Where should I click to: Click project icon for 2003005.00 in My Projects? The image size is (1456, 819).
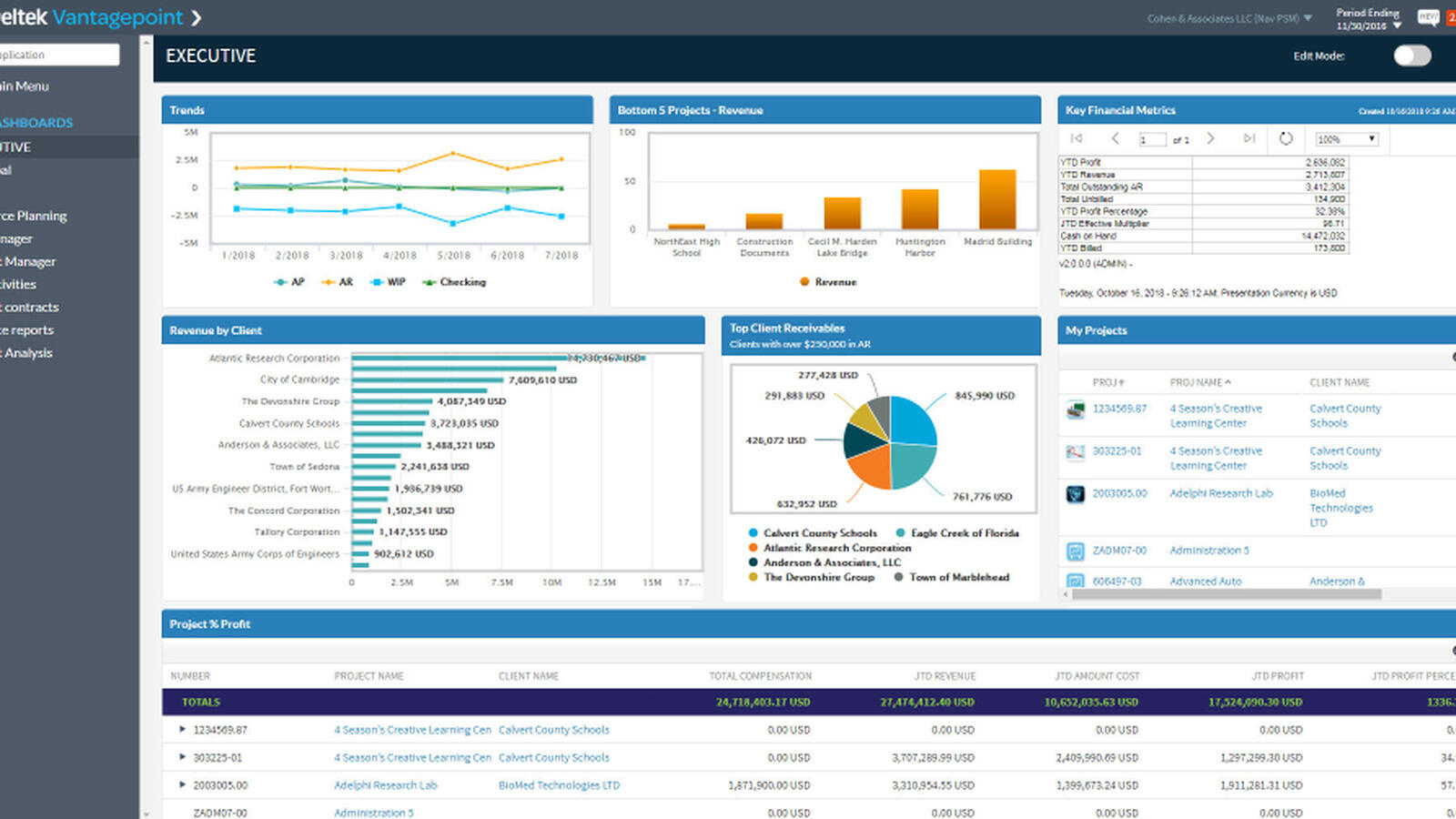tap(1076, 494)
